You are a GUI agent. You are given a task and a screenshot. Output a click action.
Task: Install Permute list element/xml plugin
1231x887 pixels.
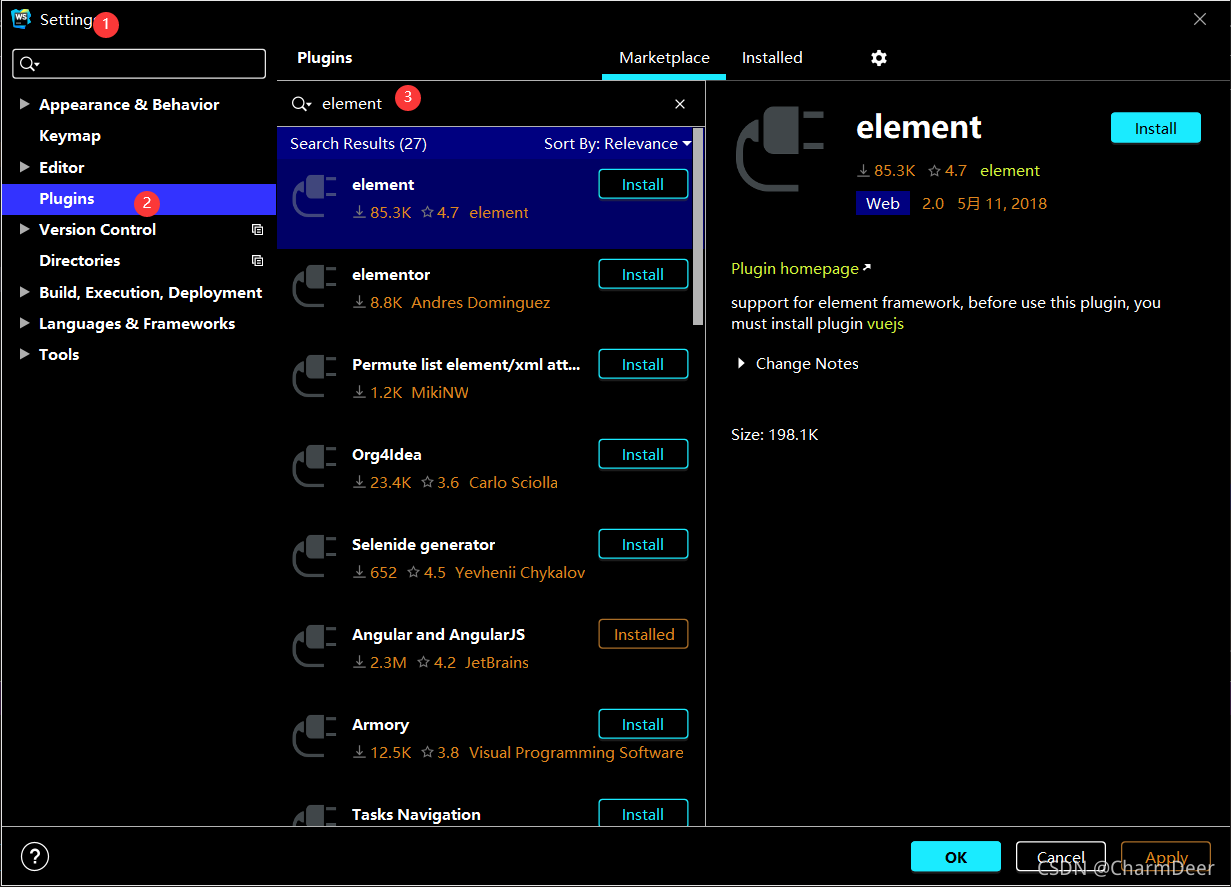click(643, 364)
